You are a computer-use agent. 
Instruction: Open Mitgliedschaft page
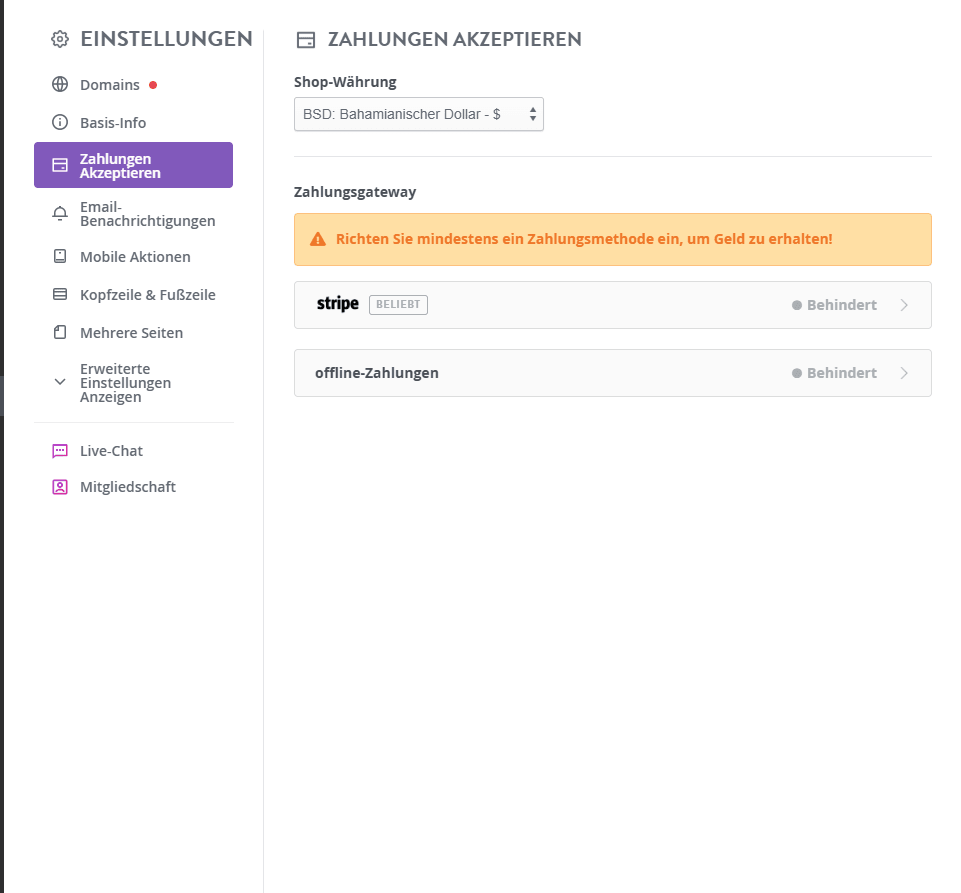point(134,487)
